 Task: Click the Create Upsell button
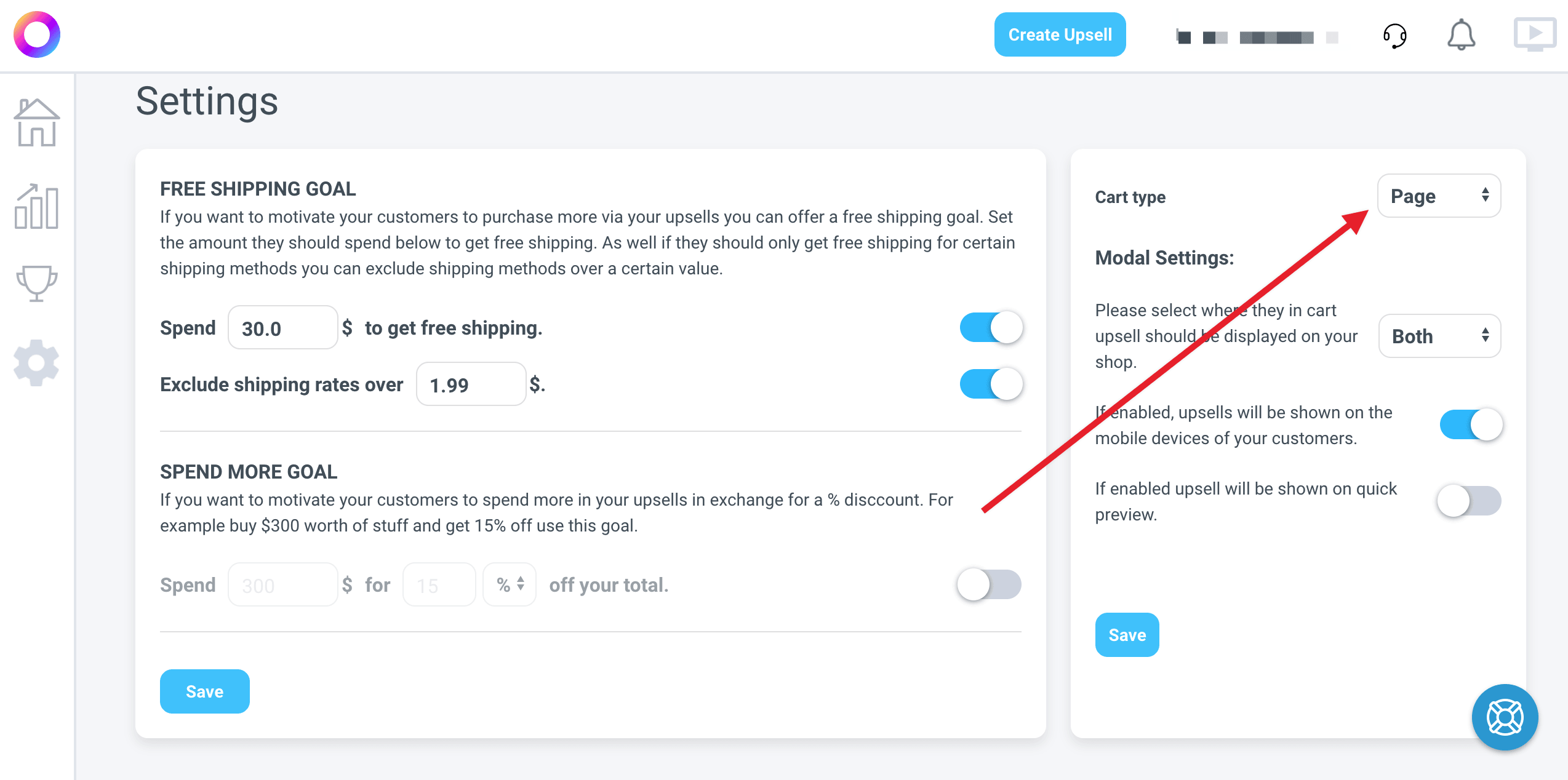pyautogui.click(x=1060, y=34)
